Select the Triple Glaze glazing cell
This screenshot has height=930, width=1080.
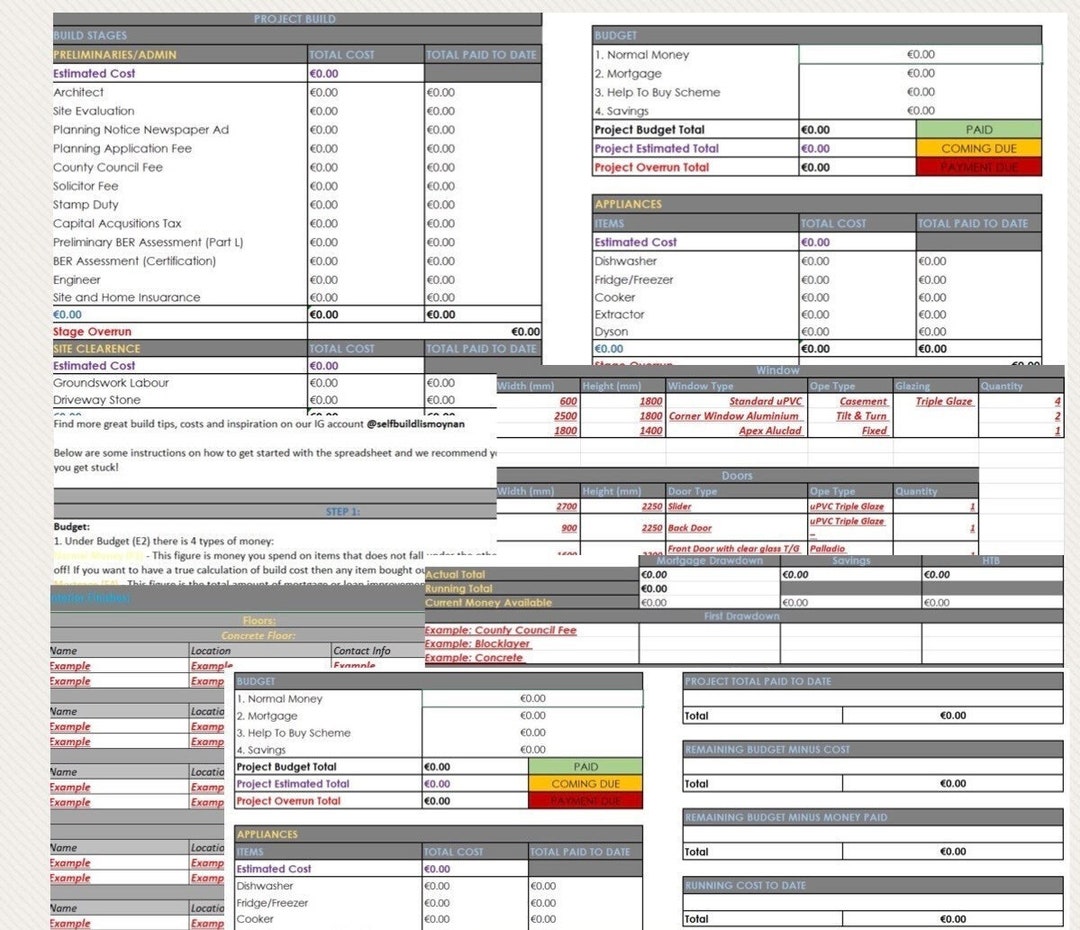click(x=932, y=400)
